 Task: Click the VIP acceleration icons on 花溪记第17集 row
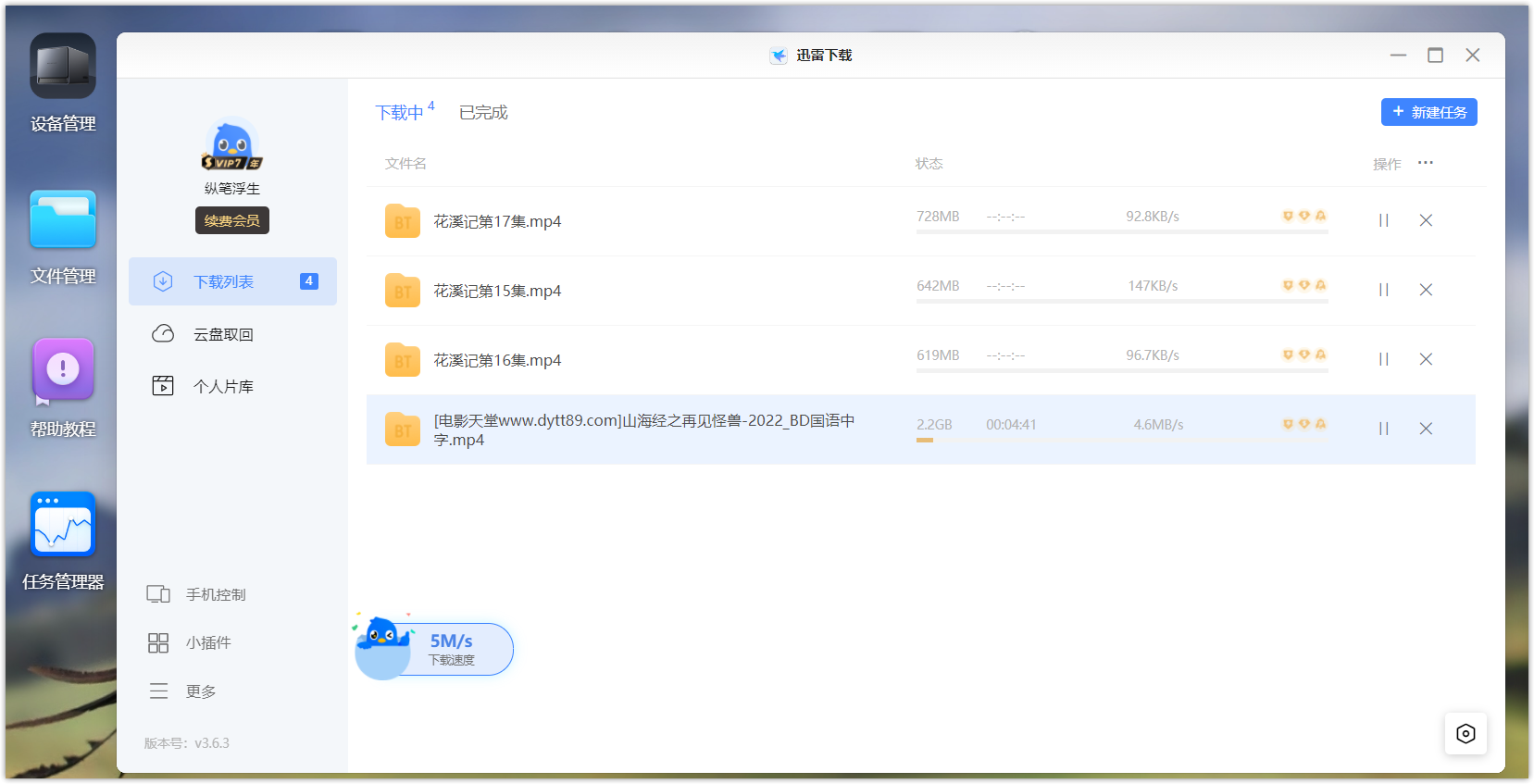click(x=1303, y=216)
